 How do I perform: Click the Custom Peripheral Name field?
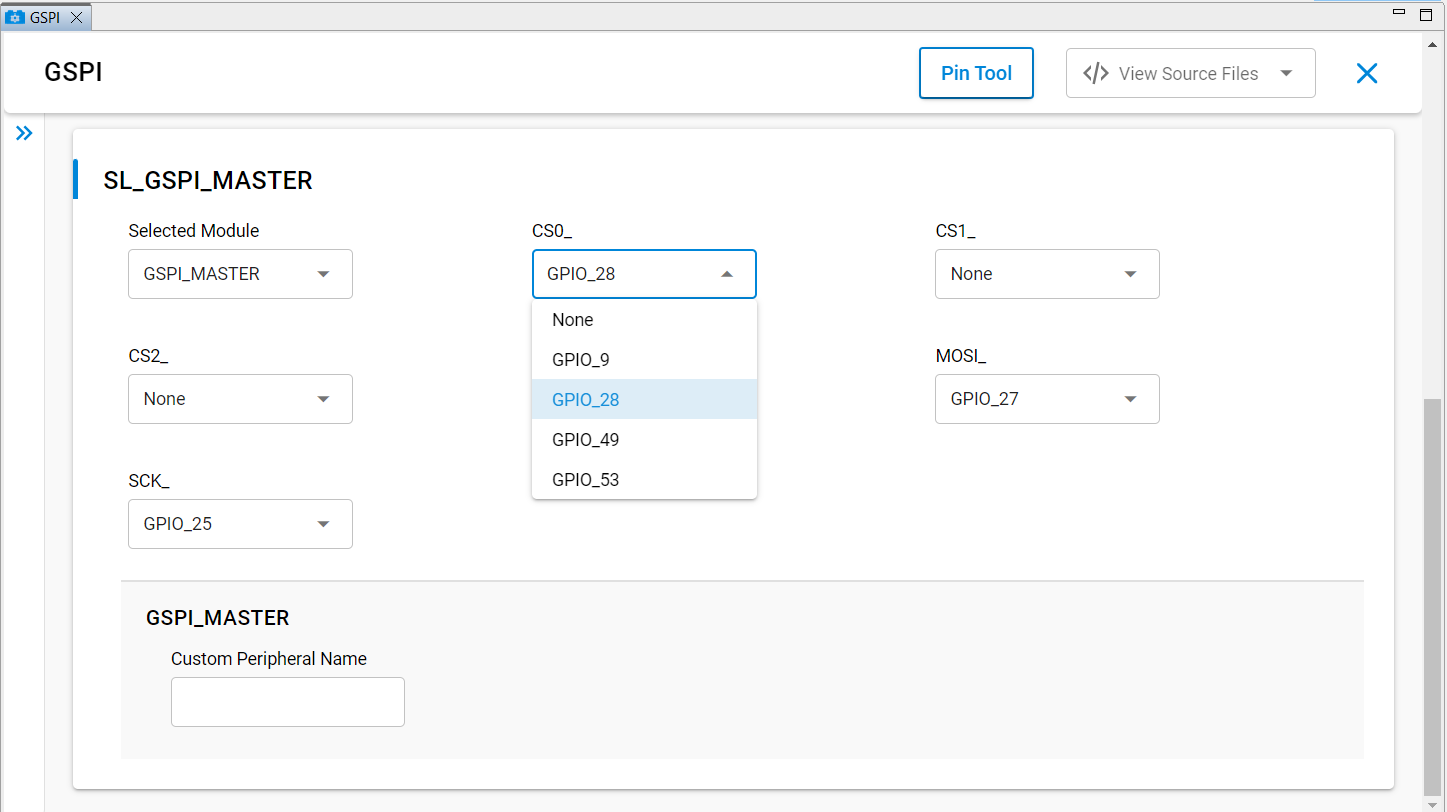[x=287, y=701]
